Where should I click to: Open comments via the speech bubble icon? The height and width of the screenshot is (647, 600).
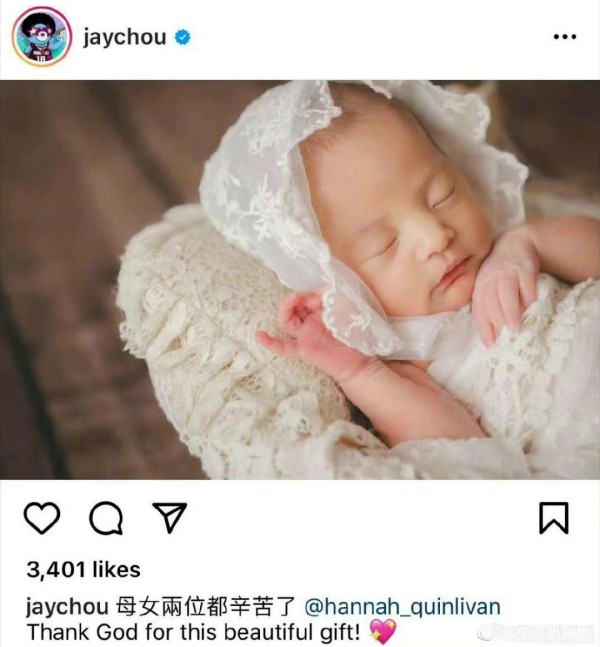tap(106, 518)
